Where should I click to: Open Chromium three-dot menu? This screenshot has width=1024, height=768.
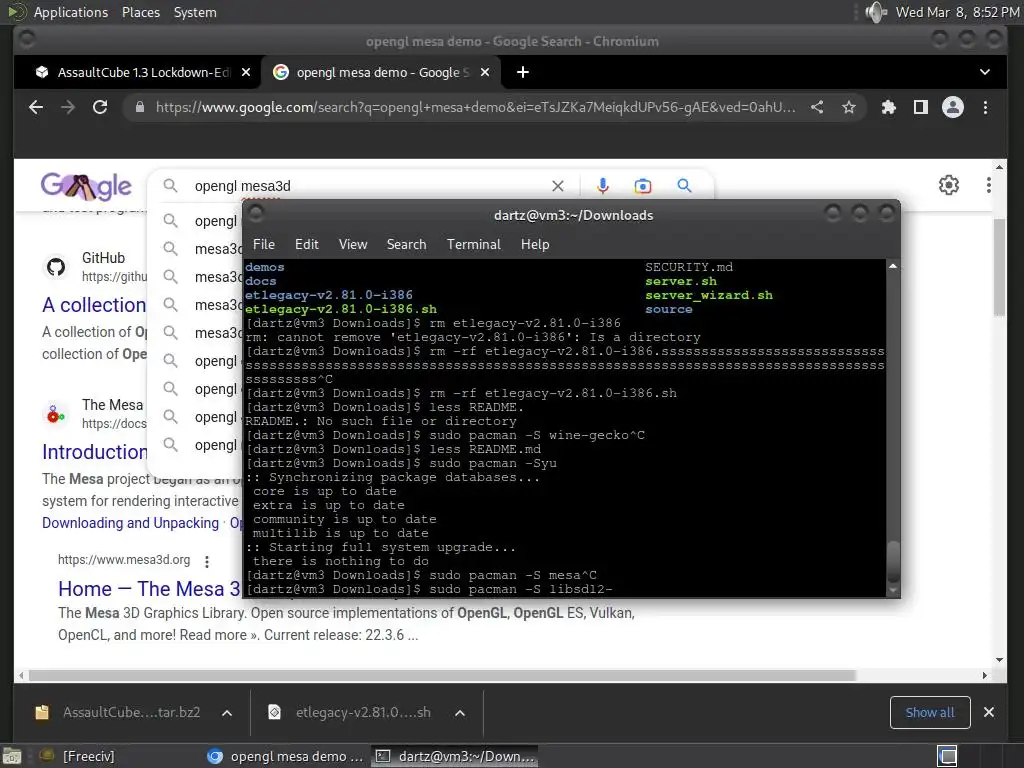[985, 107]
